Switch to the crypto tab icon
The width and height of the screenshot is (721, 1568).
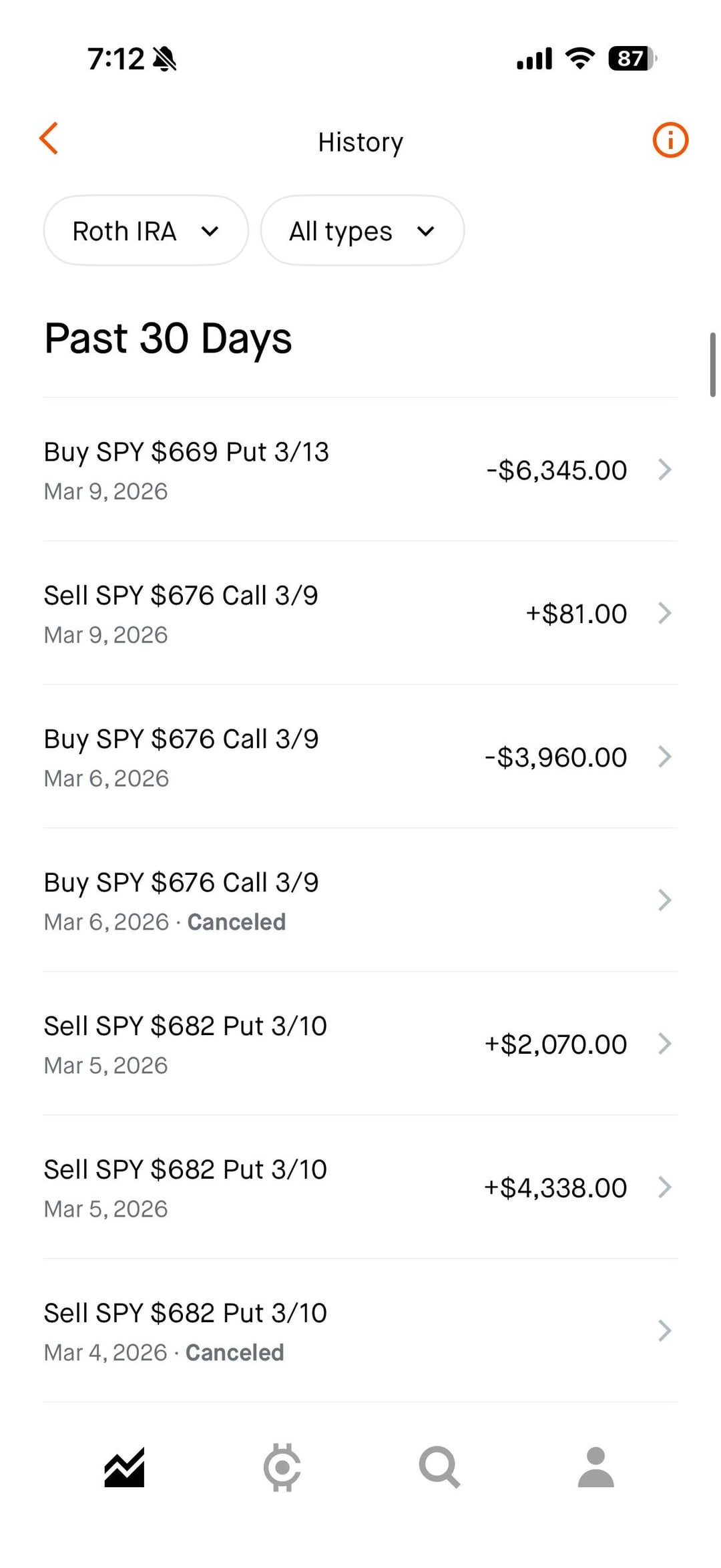pyautogui.click(x=282, y=1467)
